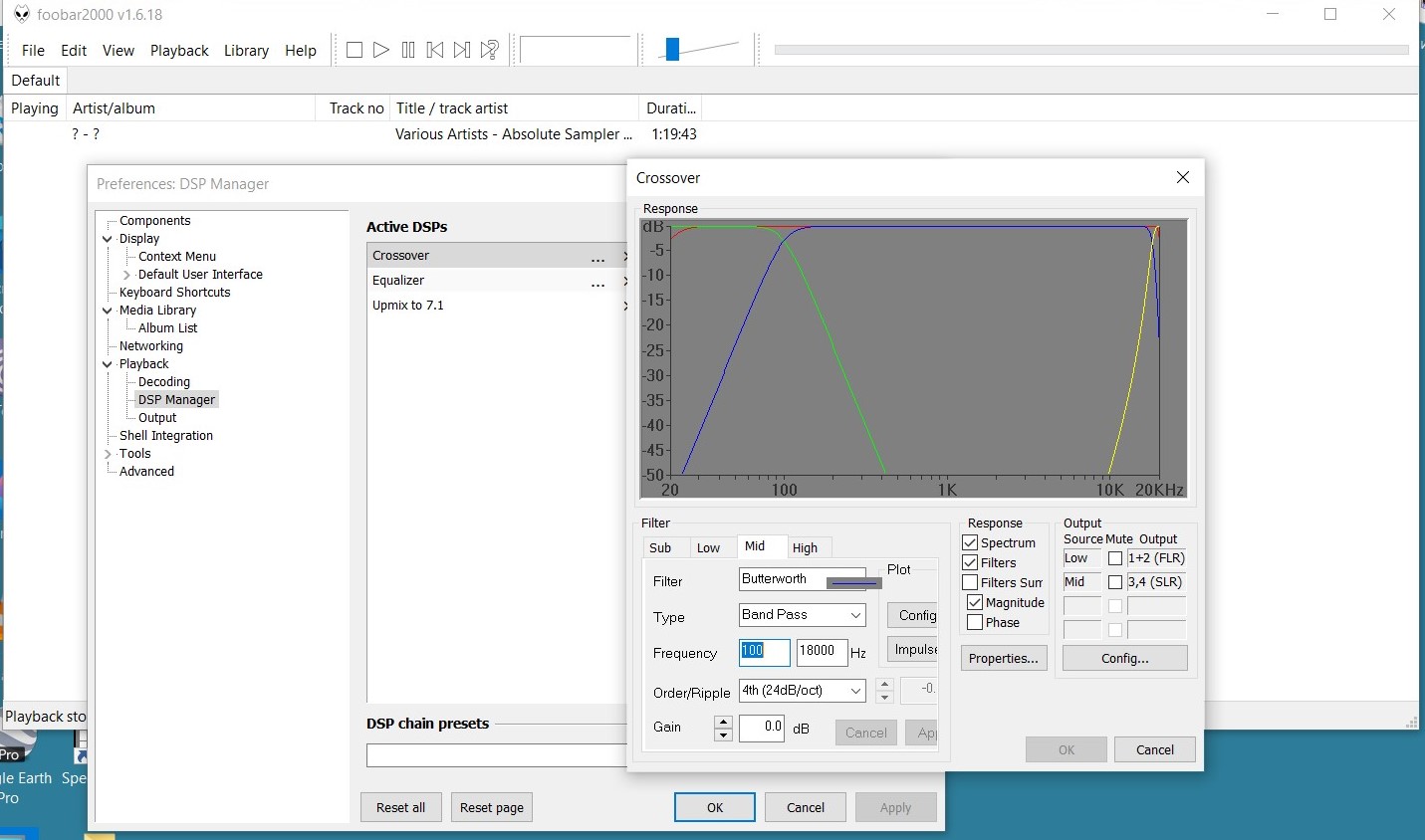Click the Previous track icon
1425x840 pixels.
(x=435, y=50)
